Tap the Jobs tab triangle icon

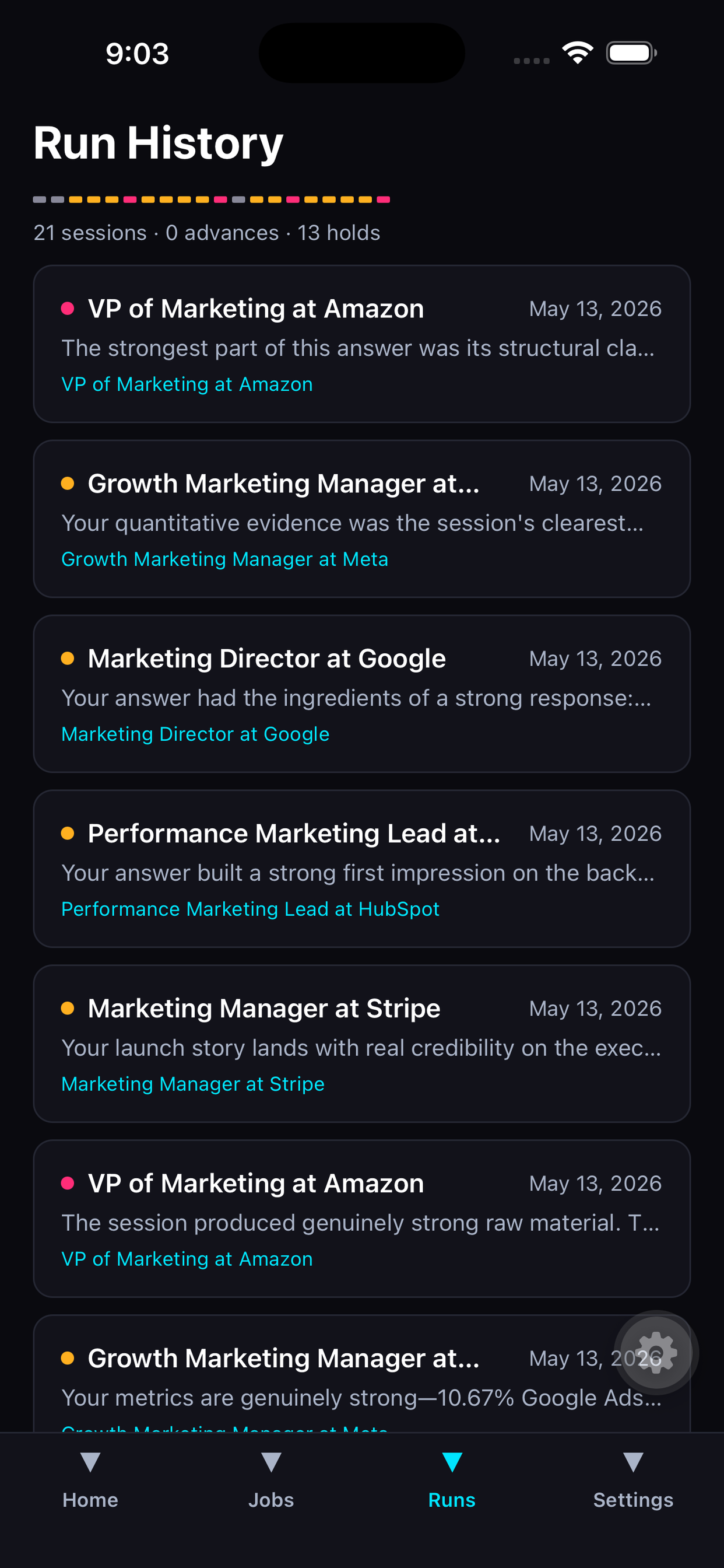pyautogui.click(x=270, y=1462)
